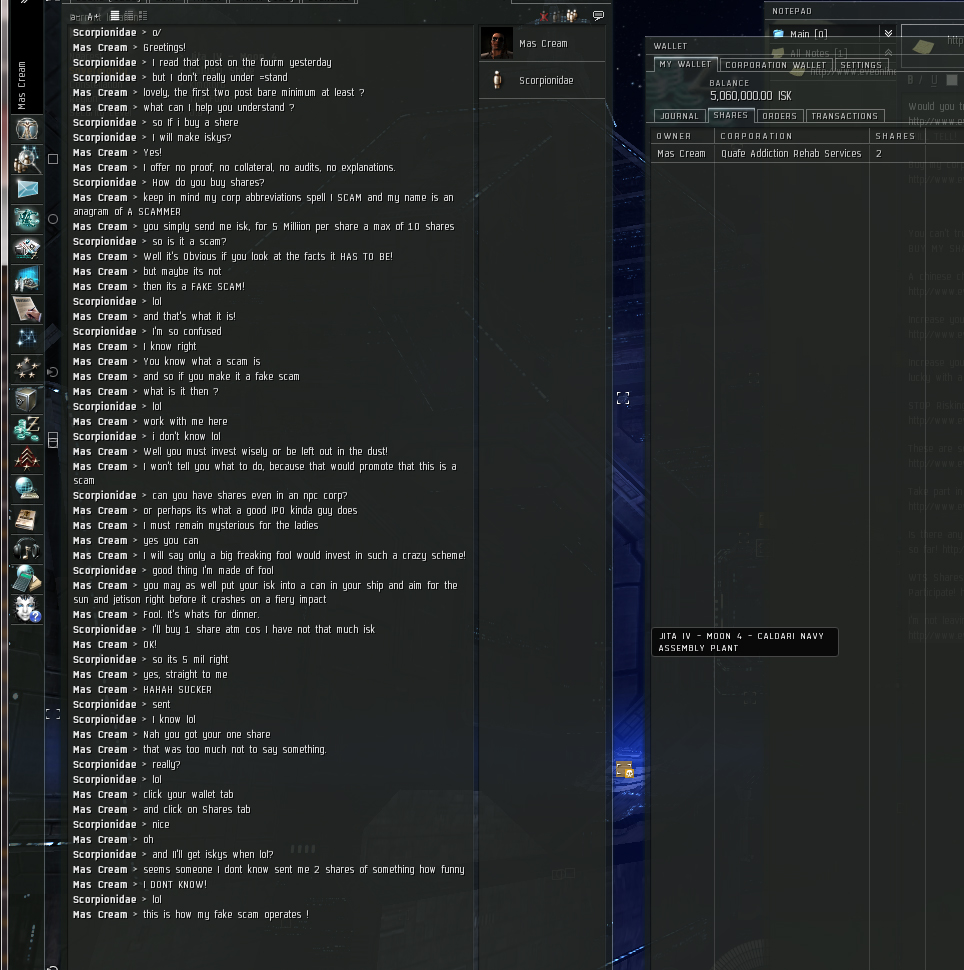Sort by Shares column header
Image resolution: width=964 pixels, height=970 pixels.
coord(897,136)
